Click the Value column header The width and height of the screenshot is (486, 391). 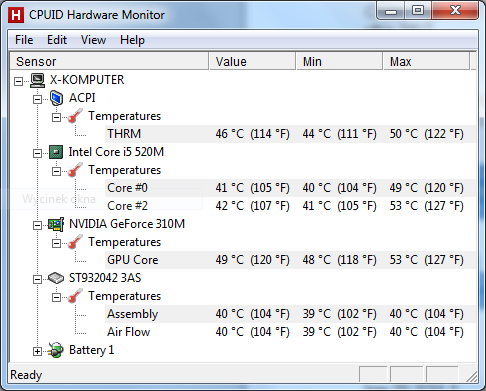(x=252, y=61)
